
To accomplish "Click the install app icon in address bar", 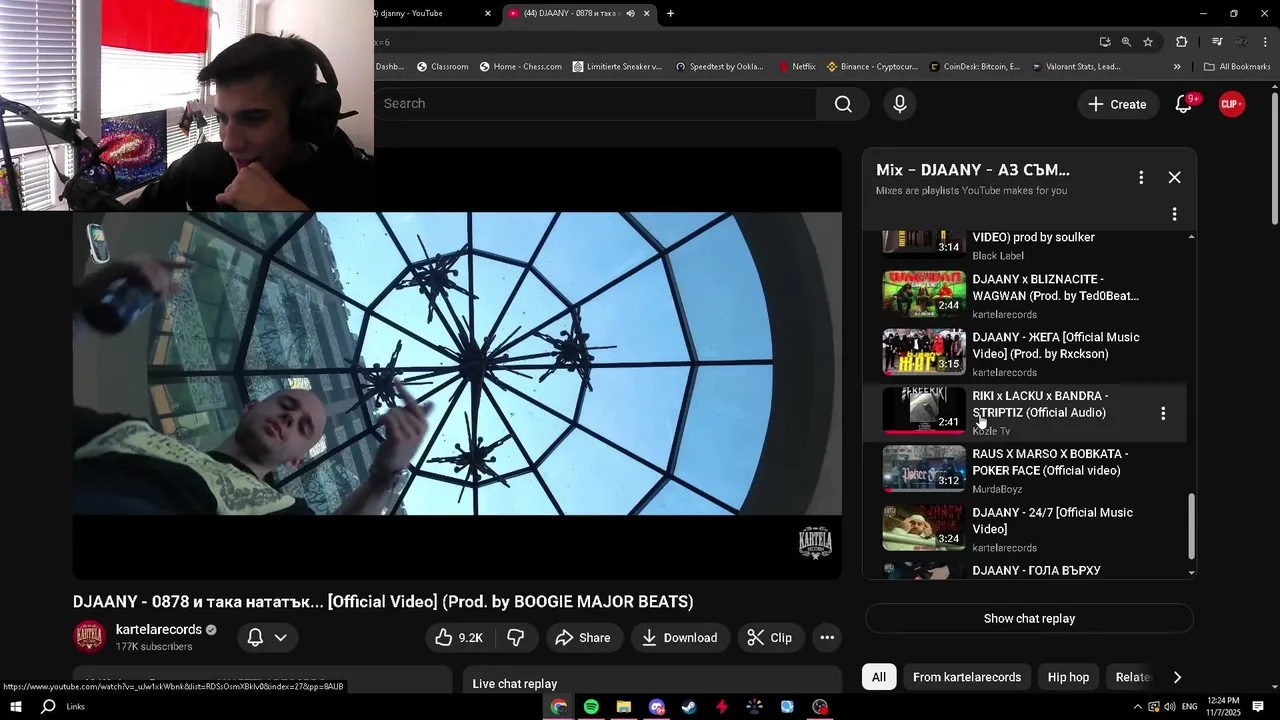I will coord(1105,42).
